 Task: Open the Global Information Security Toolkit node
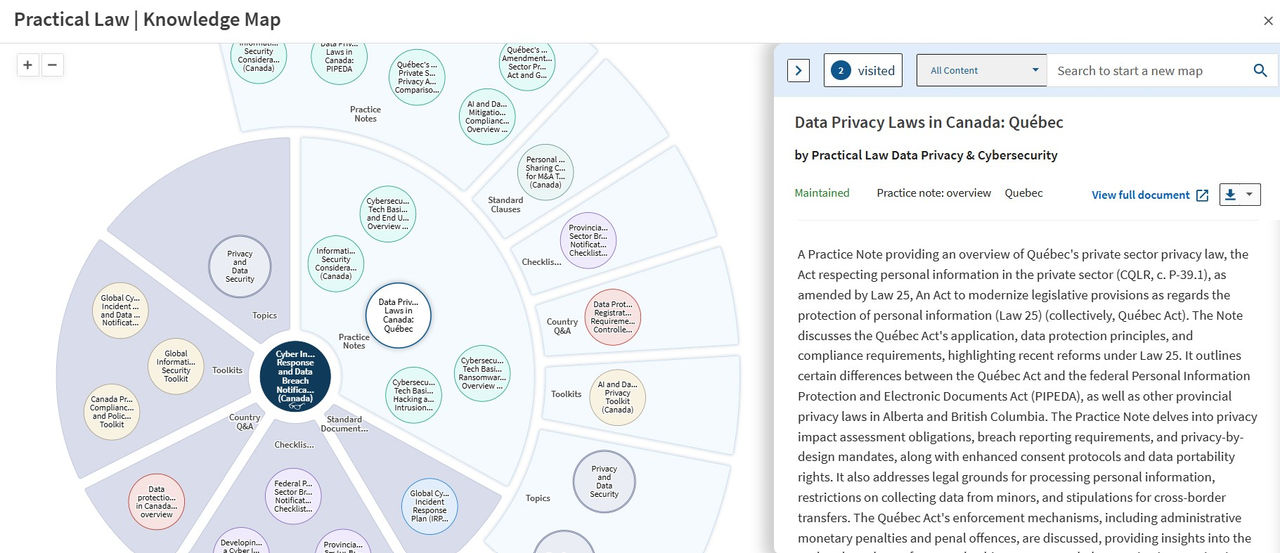click(x=176, y=365)
